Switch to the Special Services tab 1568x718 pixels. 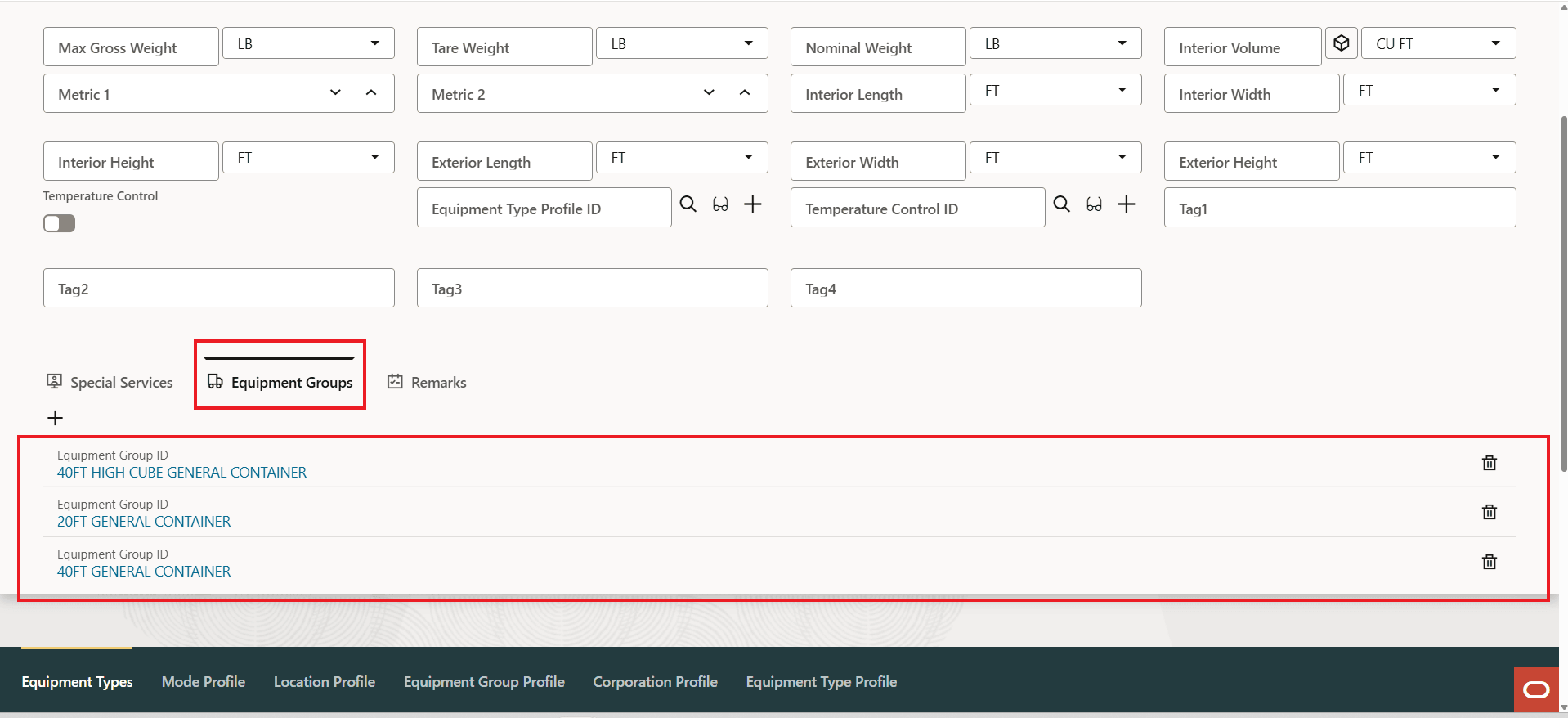pyautogui.click(x=110, y=382)
